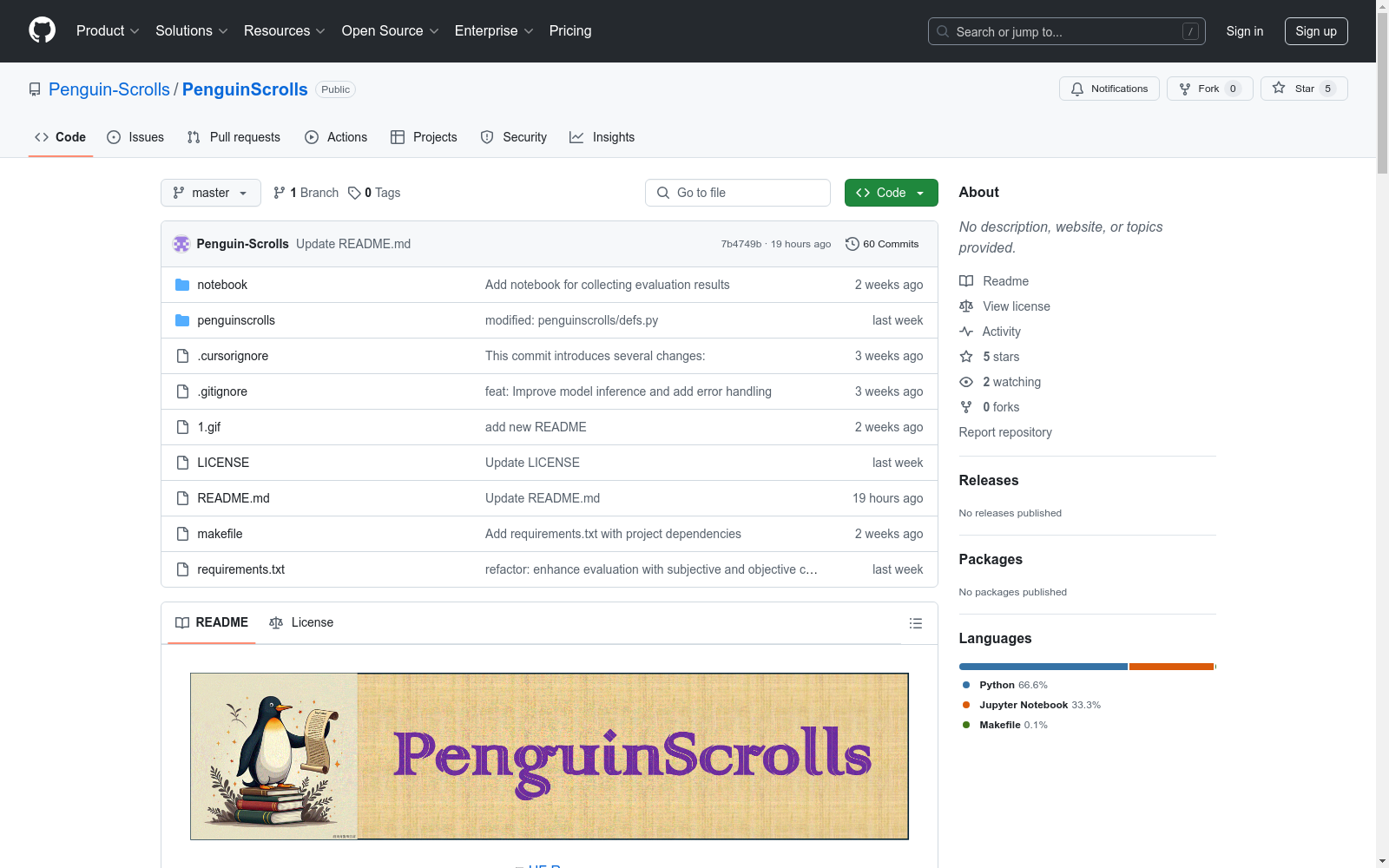
Task: Click the .cursorignore file icon
Action: click(x=182, y=356)
